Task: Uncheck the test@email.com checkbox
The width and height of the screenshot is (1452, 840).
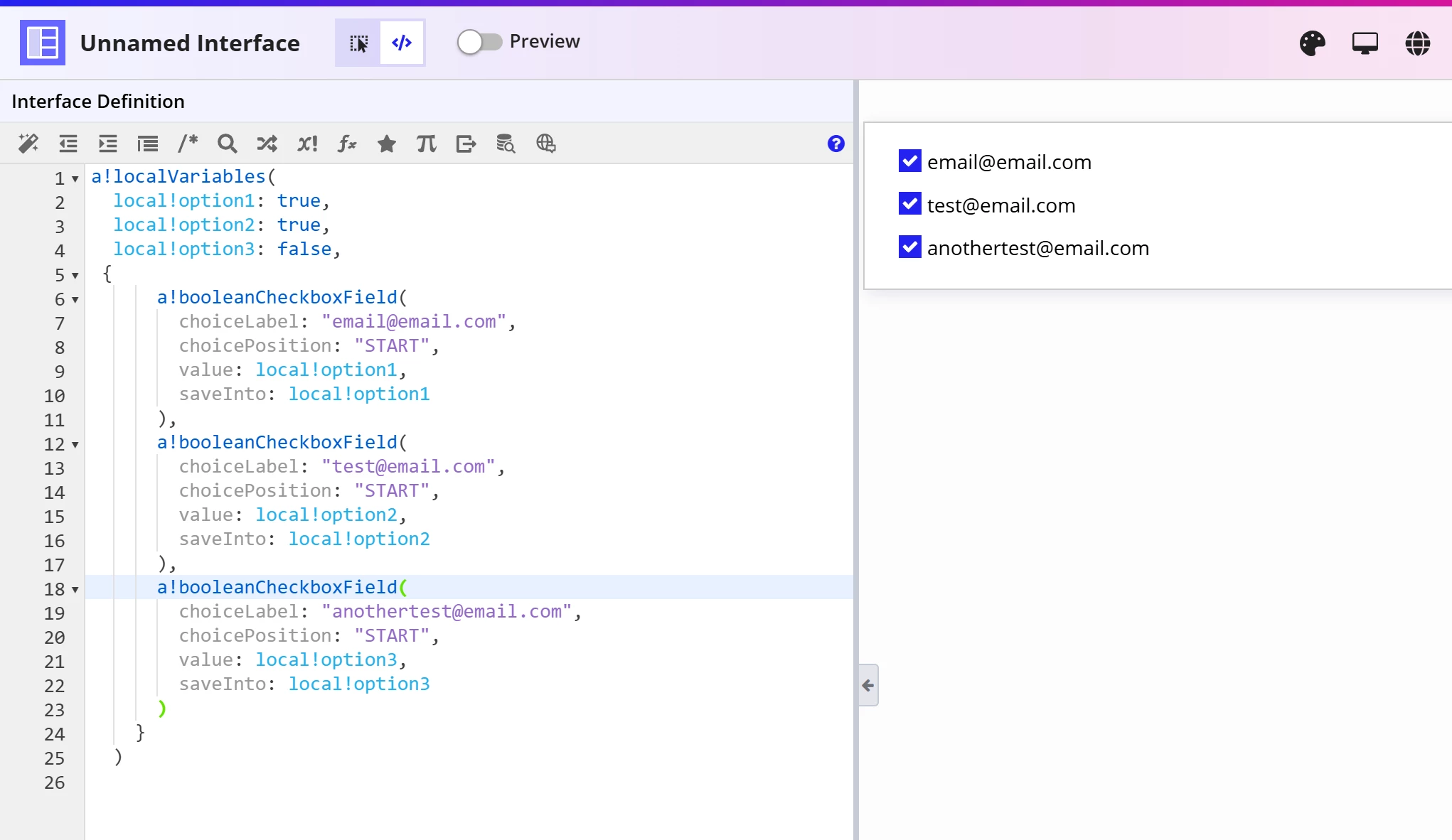Action: 910,204
